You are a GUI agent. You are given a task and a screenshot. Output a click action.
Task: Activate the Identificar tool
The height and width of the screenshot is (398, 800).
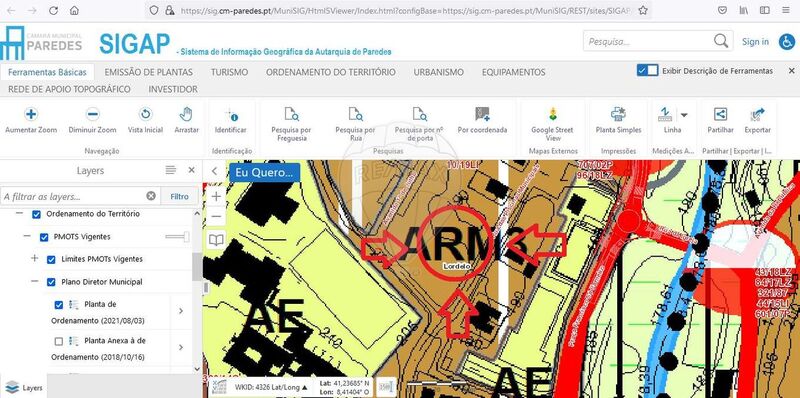pos(230,120)
